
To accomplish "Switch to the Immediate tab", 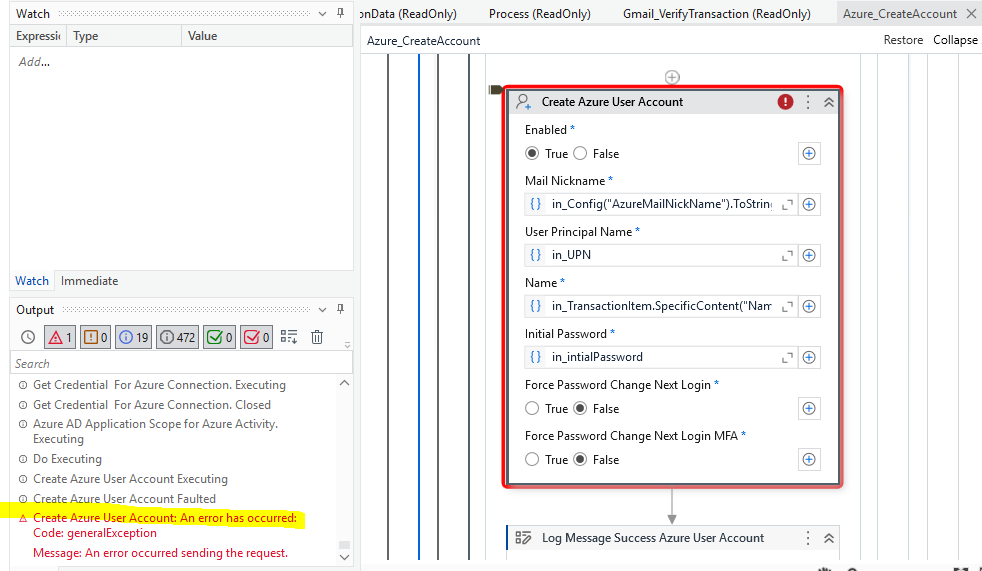I will (x=90, y=281).
